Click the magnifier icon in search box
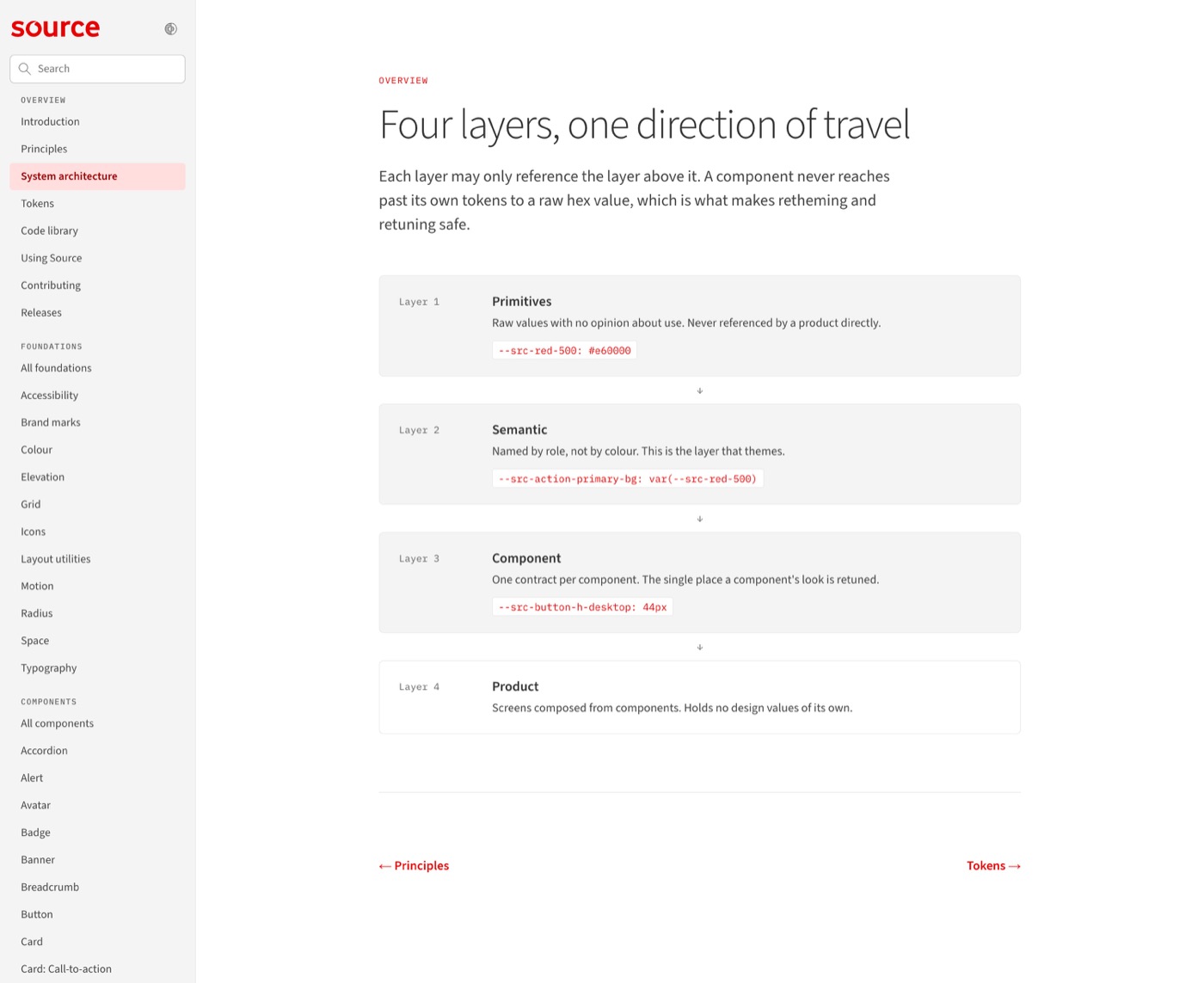Viewport: 1204px width, 983px height. [25, 69]
